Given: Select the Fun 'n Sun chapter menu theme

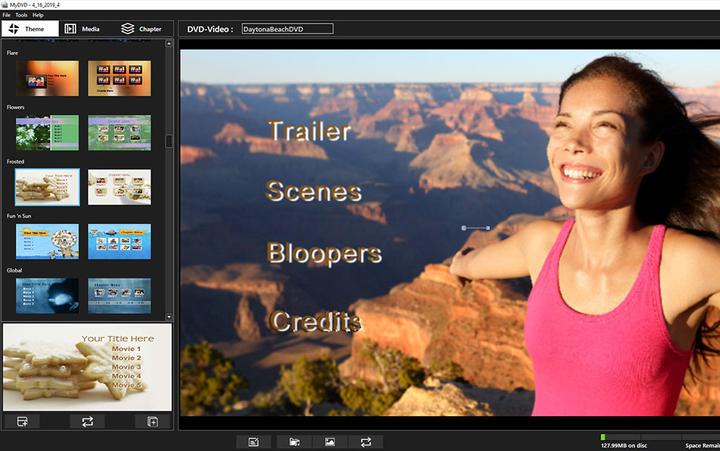Looking at the screenshot, I should 119,242.
